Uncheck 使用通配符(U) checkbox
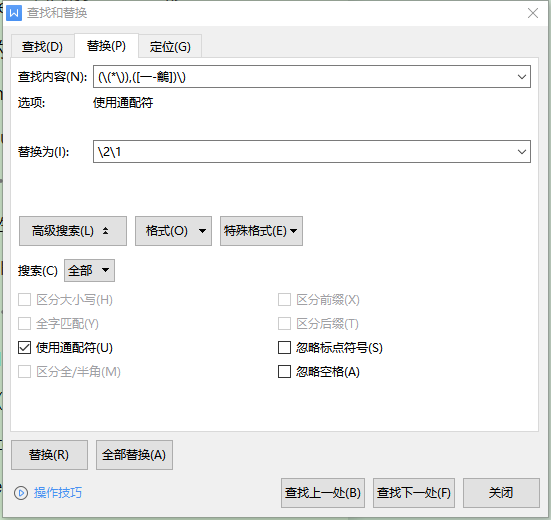551x520 pixels. point(24,348)
